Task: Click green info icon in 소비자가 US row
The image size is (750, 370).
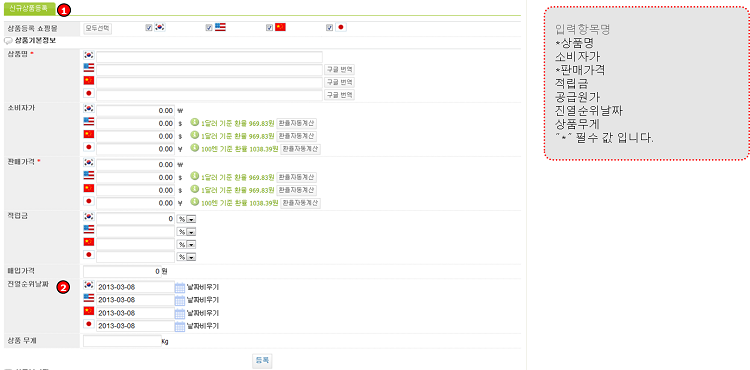Action: 194,122
